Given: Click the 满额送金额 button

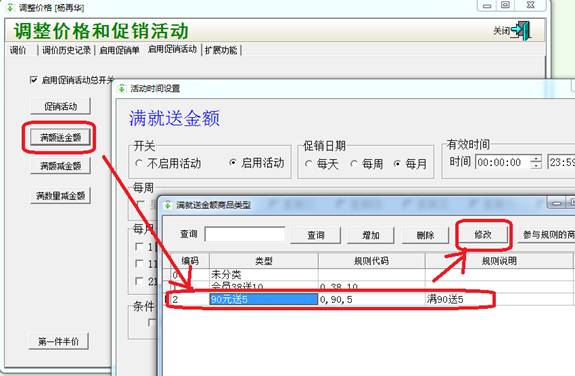Looking at the screenshot, I should tap(61, 138).
